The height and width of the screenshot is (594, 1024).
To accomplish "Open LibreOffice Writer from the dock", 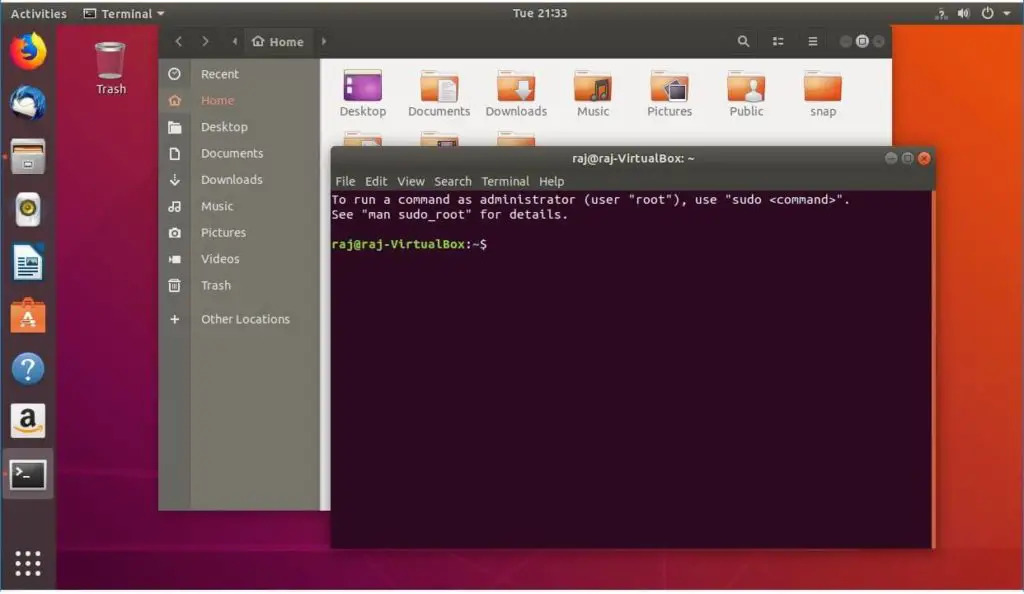I will pyautogui.click(x=27, y=262).
